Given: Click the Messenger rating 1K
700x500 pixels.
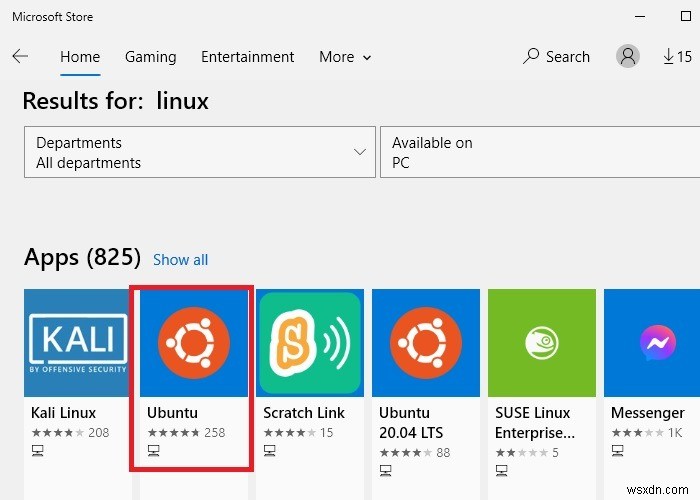Looking at the screenshot, I should 647,433.
